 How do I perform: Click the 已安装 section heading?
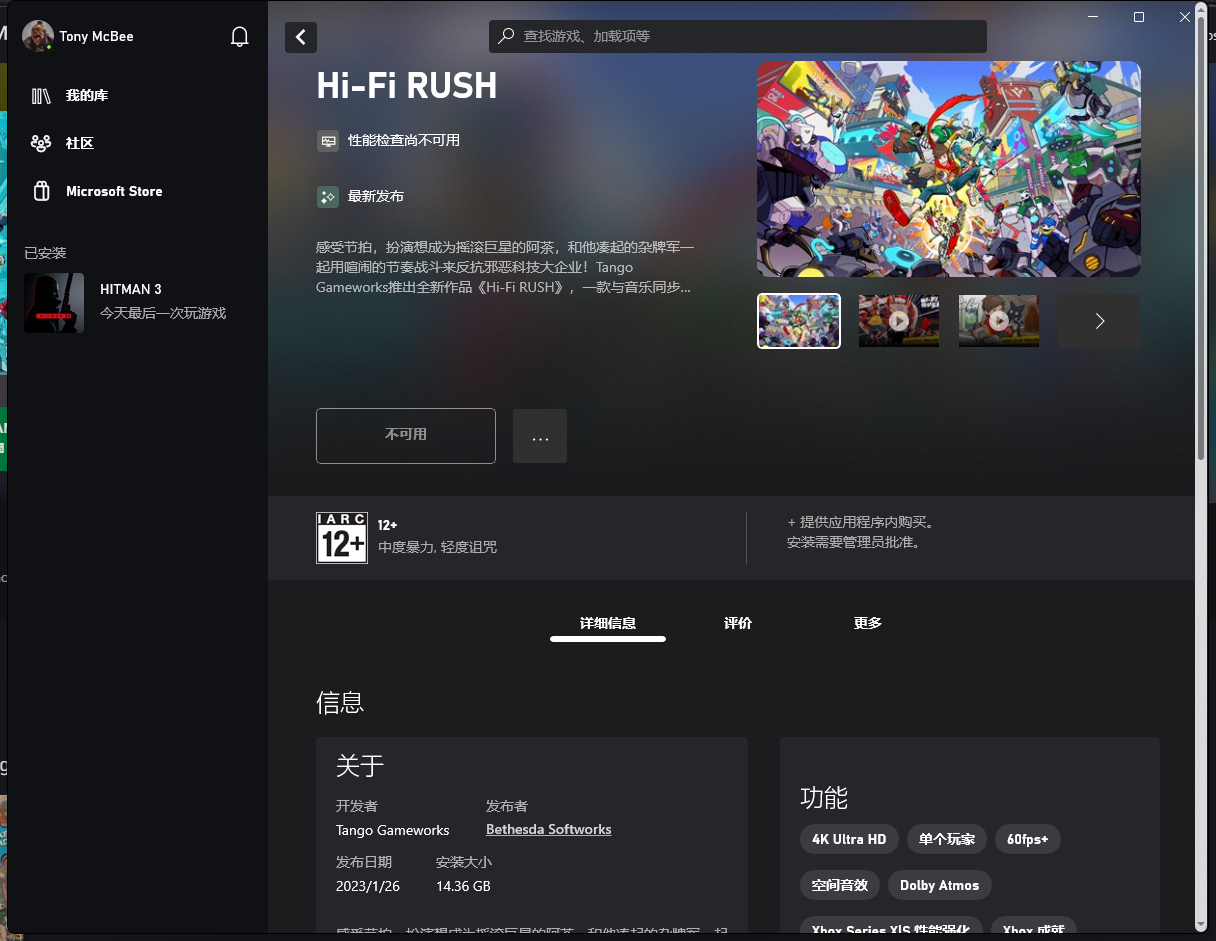(x=45, y=253)
